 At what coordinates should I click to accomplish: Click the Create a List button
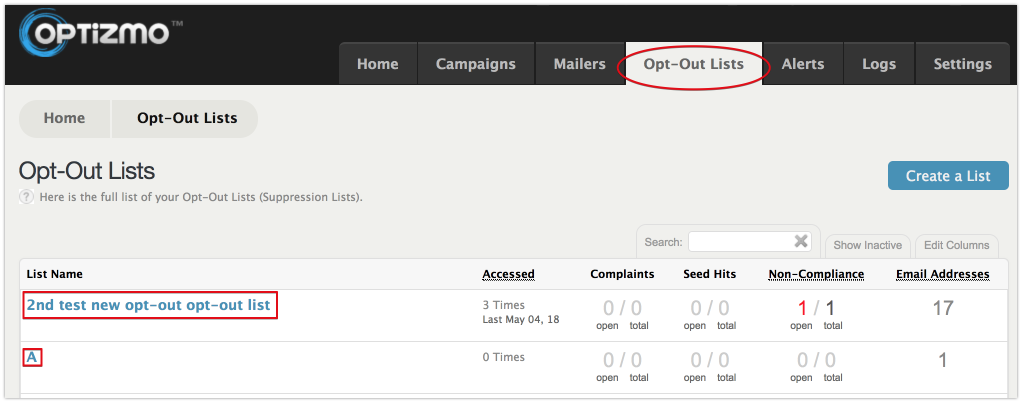point(948,176)
